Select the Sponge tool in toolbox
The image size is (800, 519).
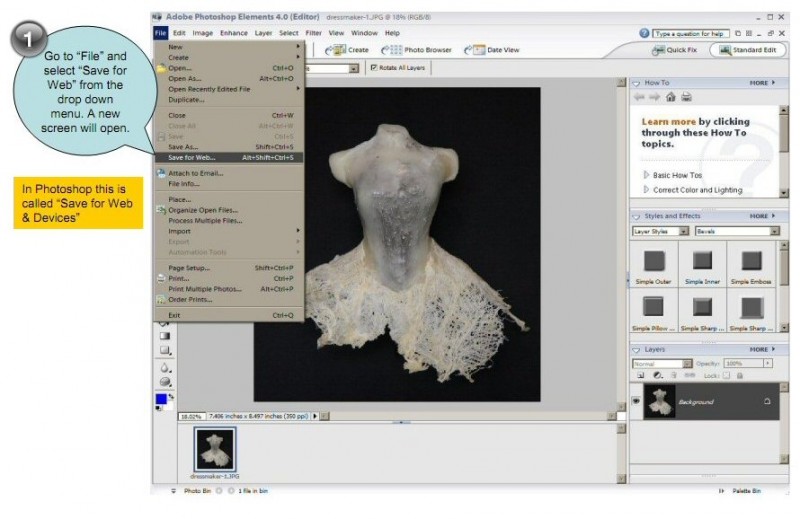[165, 382]
